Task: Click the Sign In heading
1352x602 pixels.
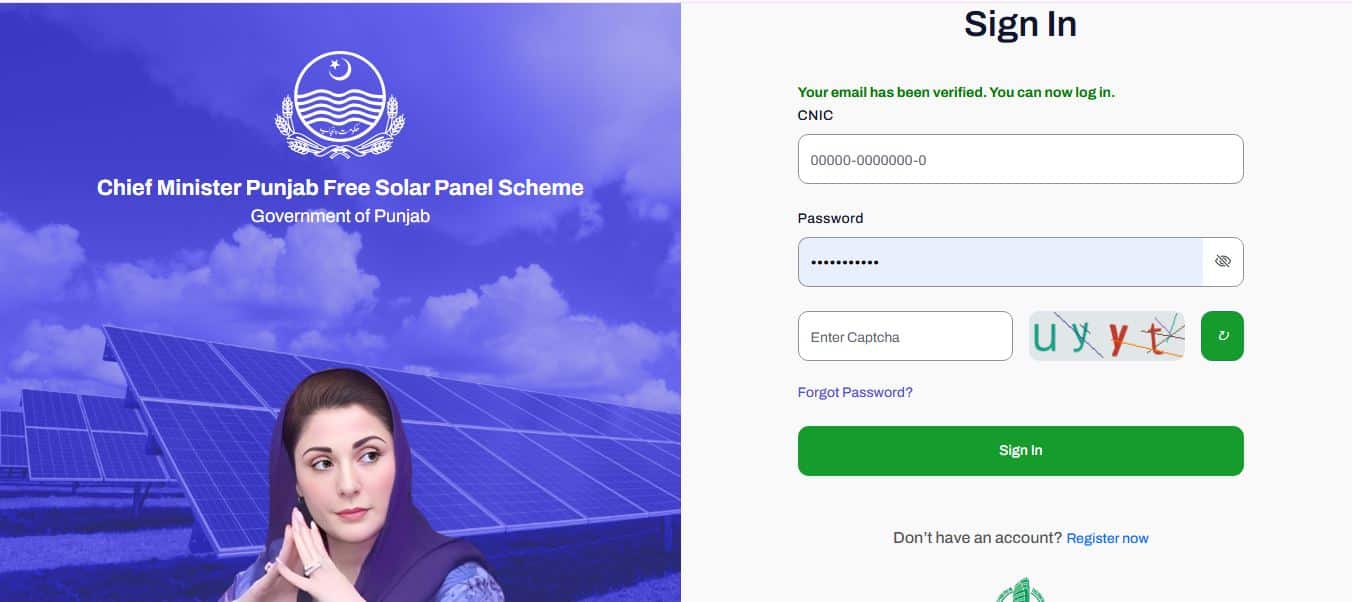Action: point(1019,23)
